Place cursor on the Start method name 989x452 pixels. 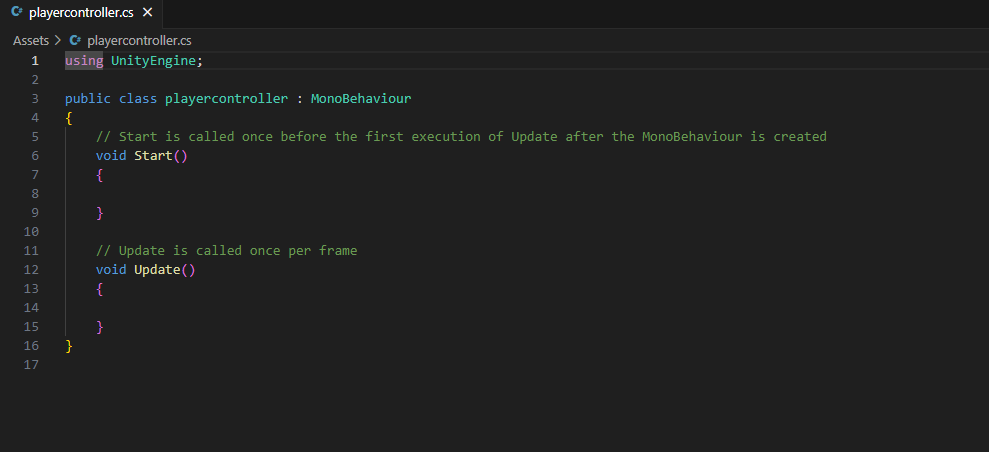[153, 155]
